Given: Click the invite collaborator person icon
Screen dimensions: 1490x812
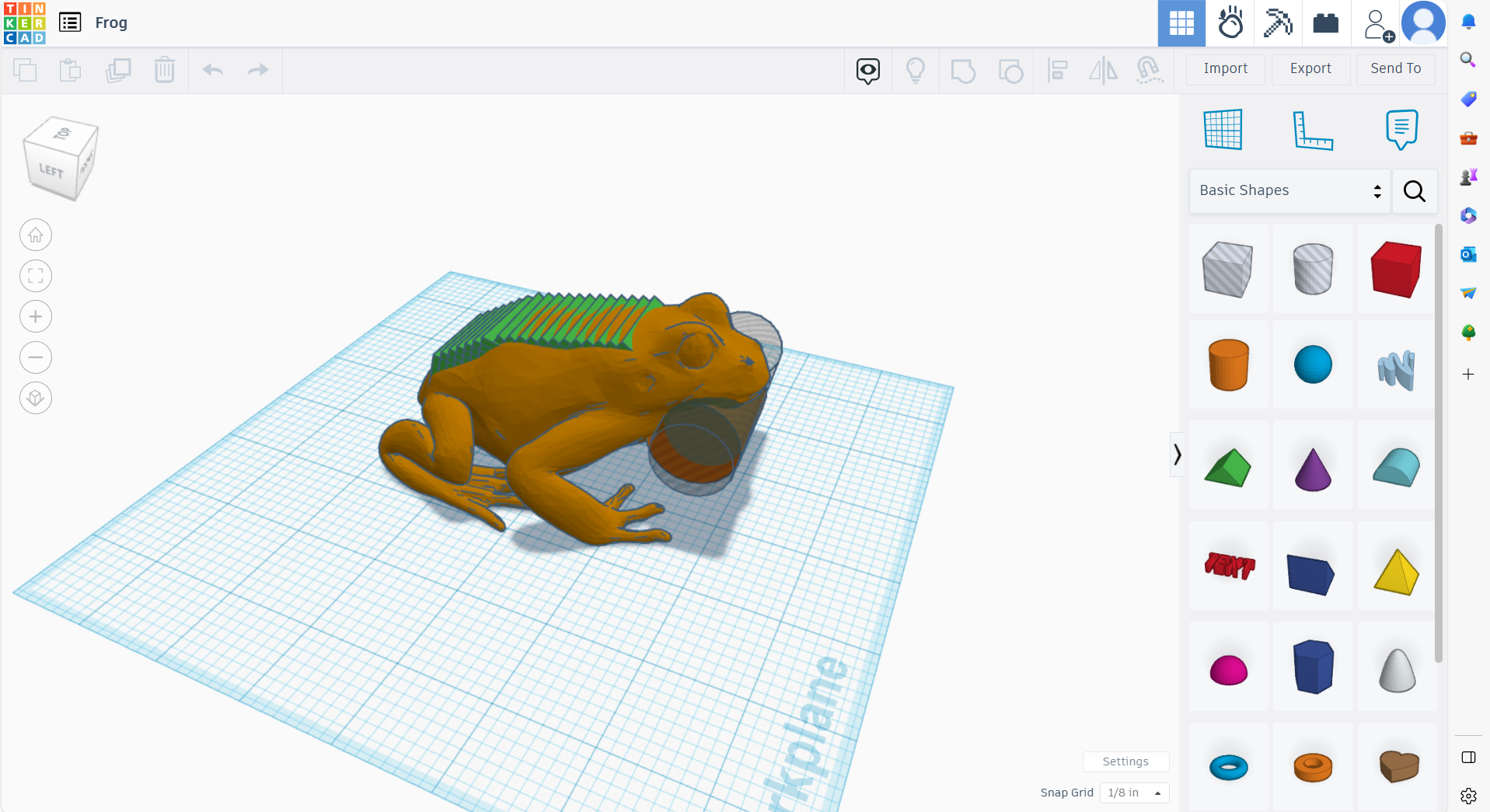Looking at the screenshot, I should pos(1378,25).
